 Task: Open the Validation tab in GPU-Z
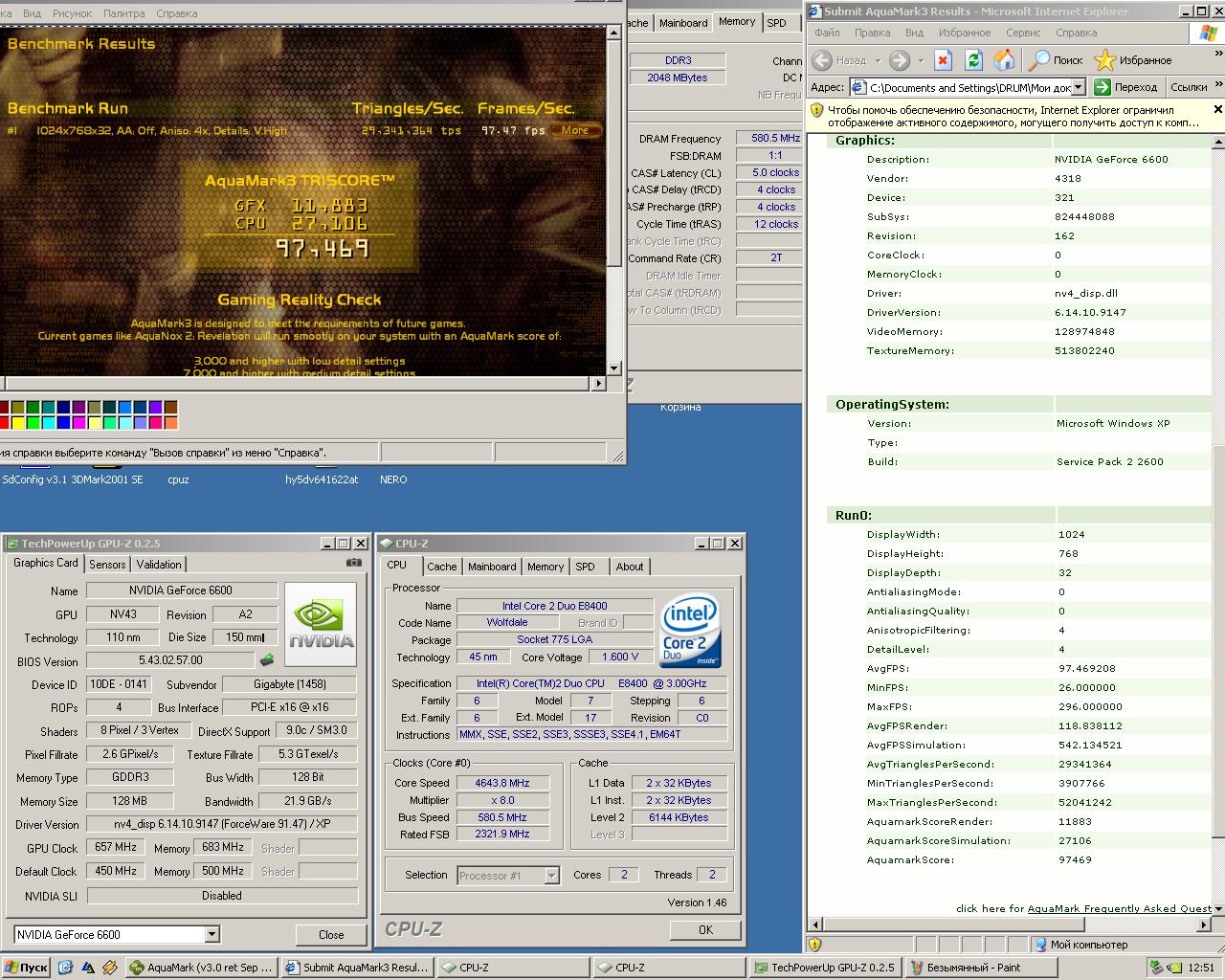[x=159, y=565]
